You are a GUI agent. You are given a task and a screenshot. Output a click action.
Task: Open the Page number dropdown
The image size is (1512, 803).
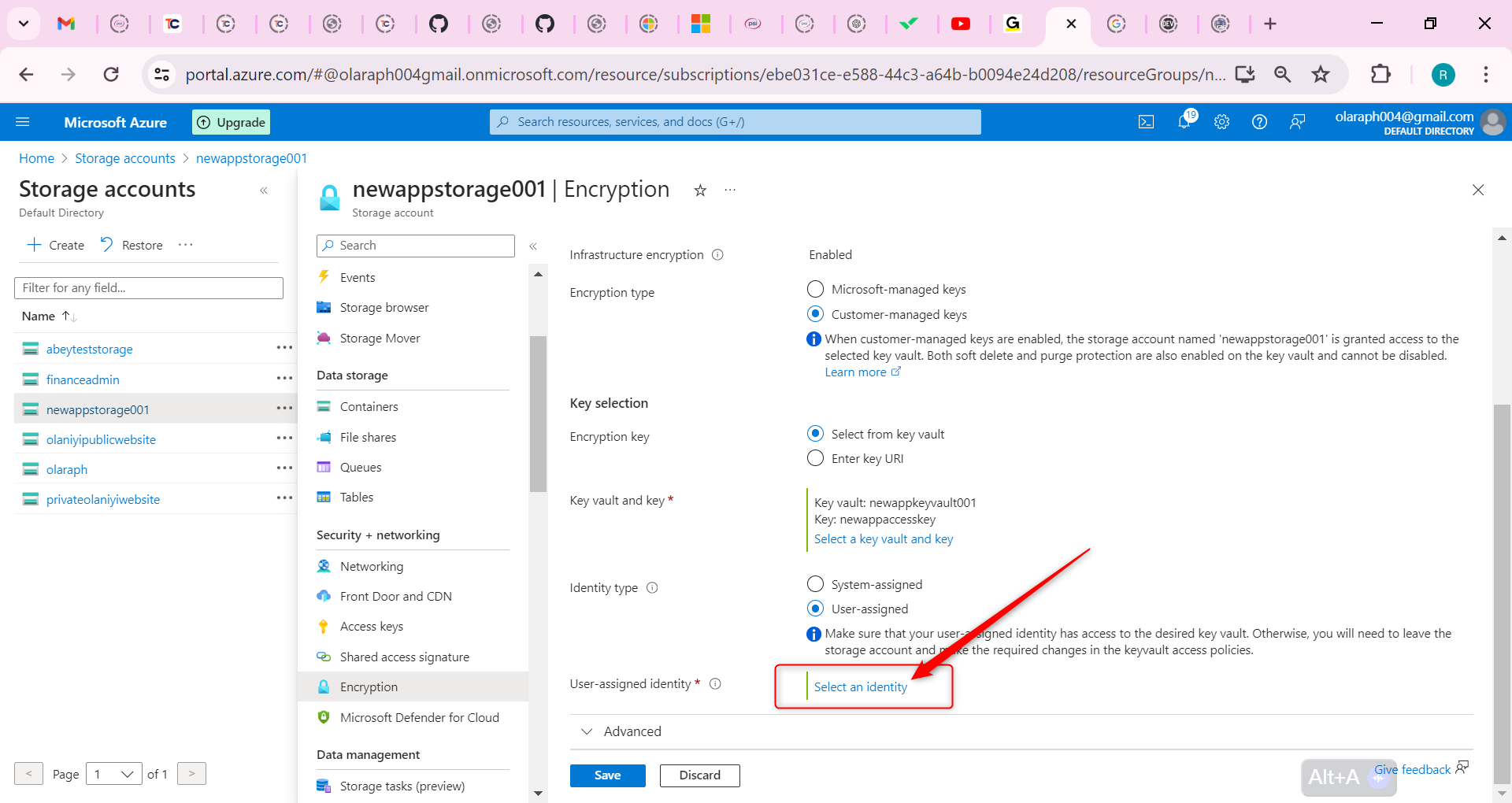(x=114, y=774)
